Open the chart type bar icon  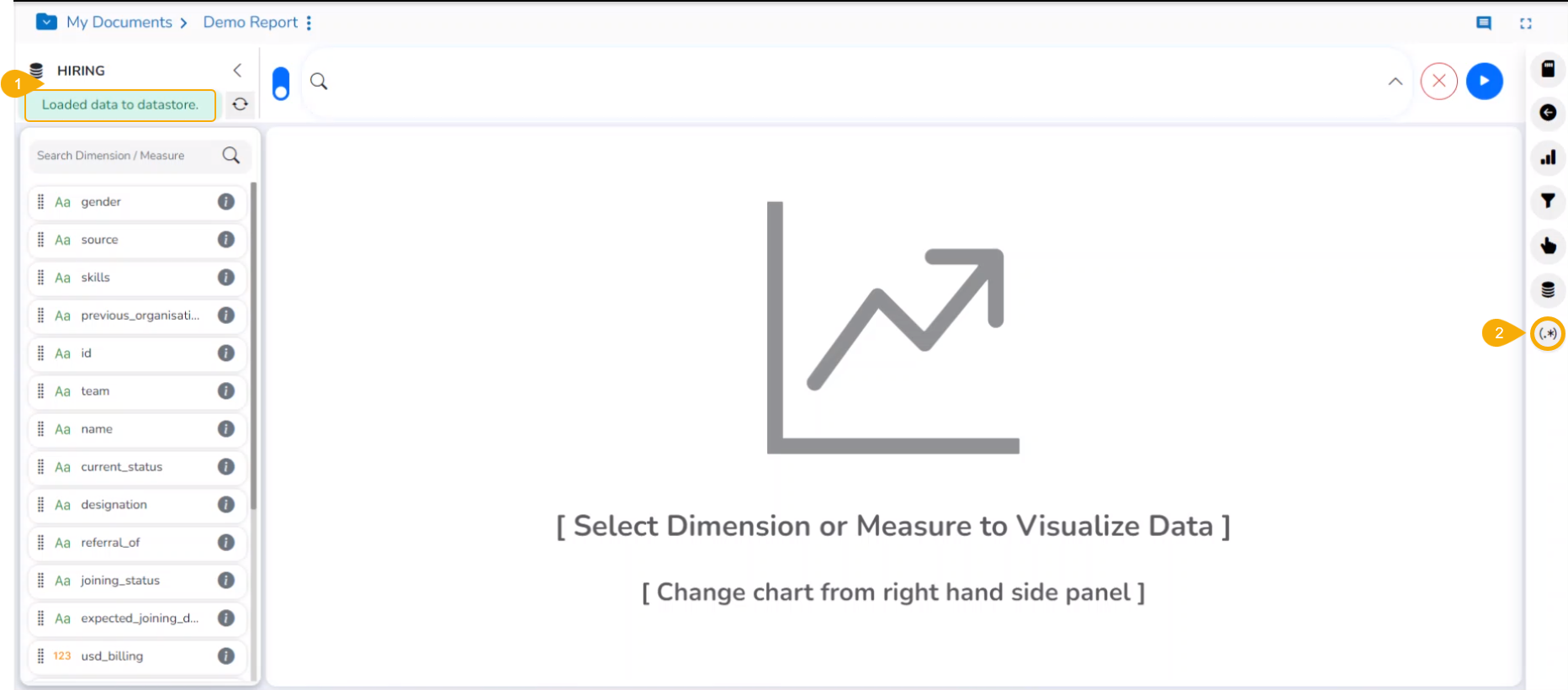point(1547,157)
